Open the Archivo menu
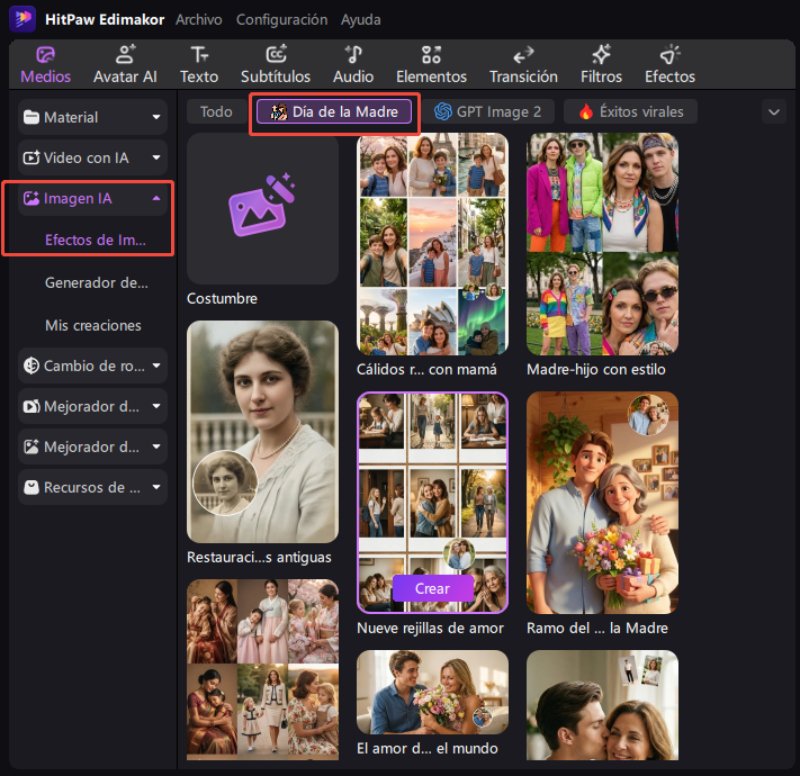 coord(199,19)
